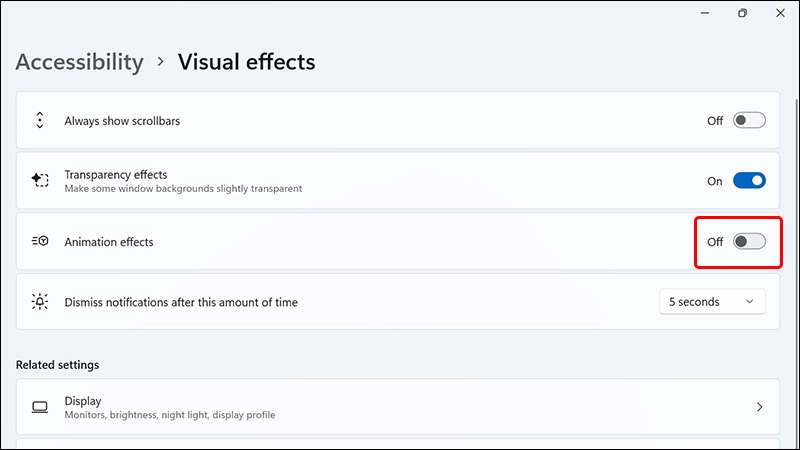Click the Always show scrollbars icon
800x450 pixels.
tap(40, 120)
